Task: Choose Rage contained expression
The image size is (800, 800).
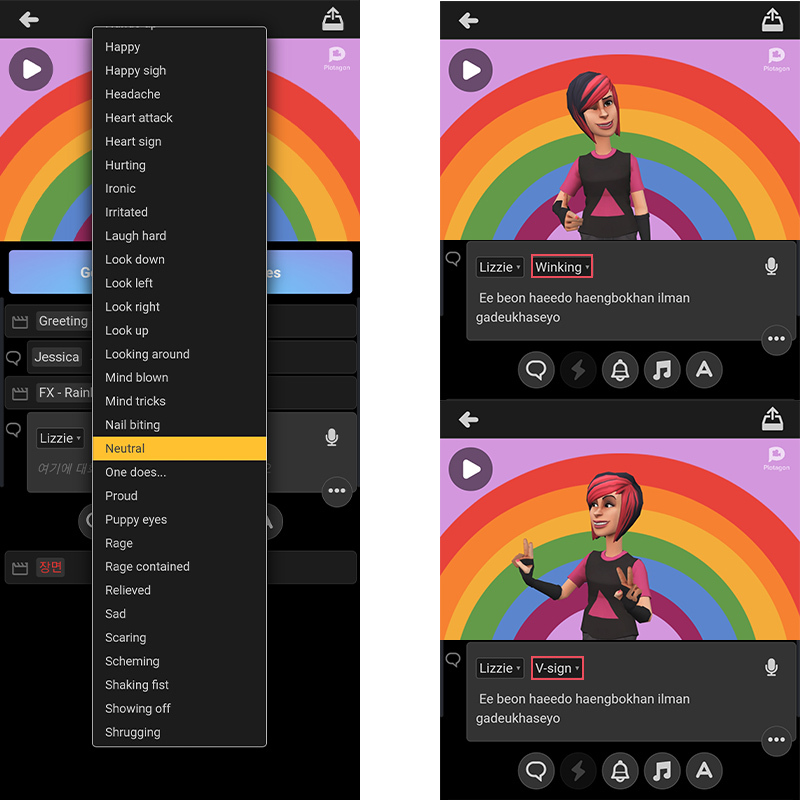Action: [x=179, y=566]
